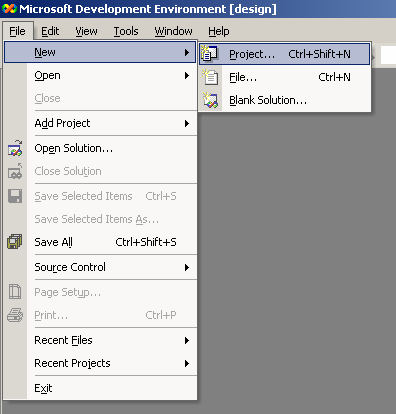Open the Tools menu
This screenshot has height=414, width=396.
(x=126, y=31)
